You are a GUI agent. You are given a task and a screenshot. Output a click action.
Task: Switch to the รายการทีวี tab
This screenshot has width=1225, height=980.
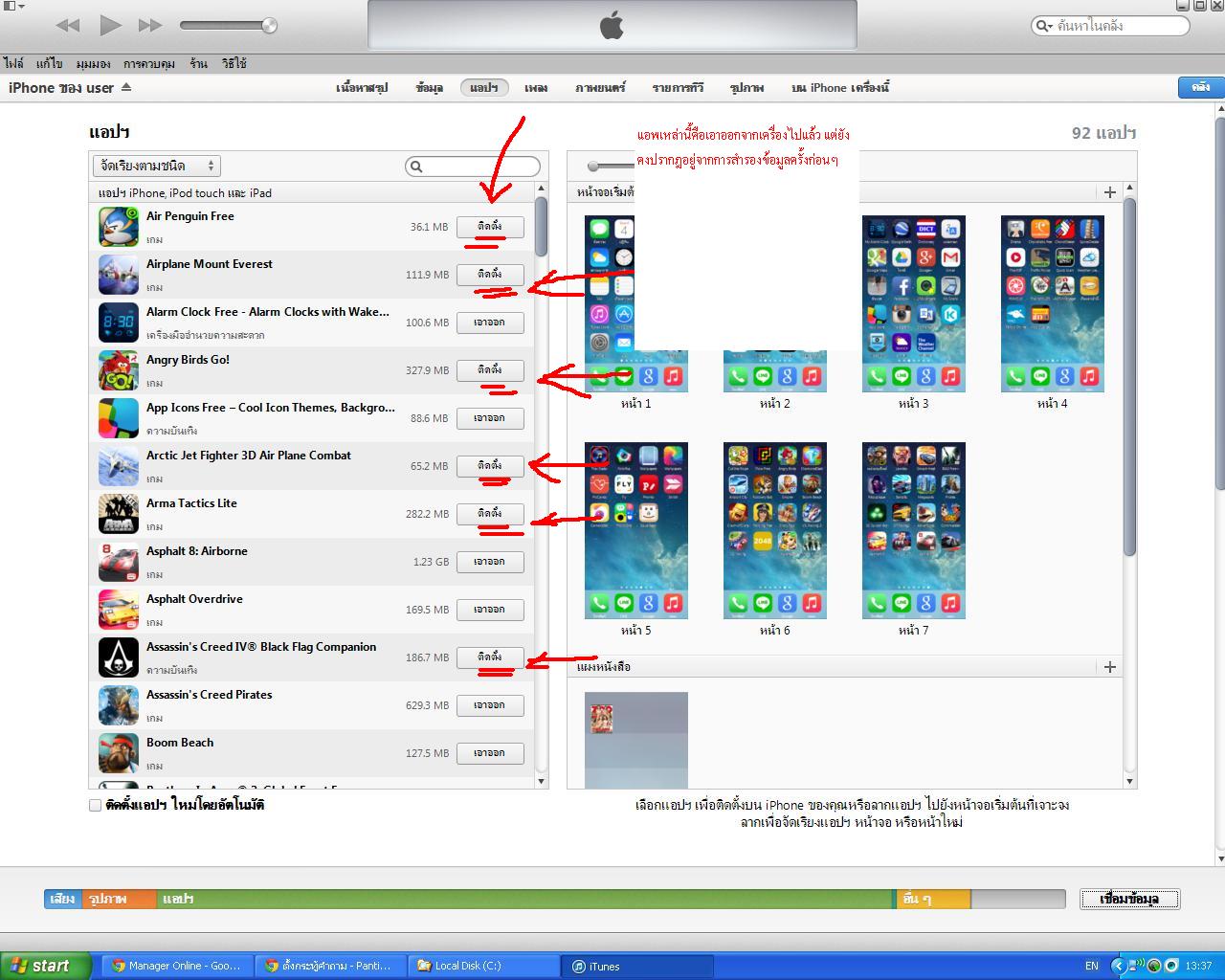click(678, 87)
